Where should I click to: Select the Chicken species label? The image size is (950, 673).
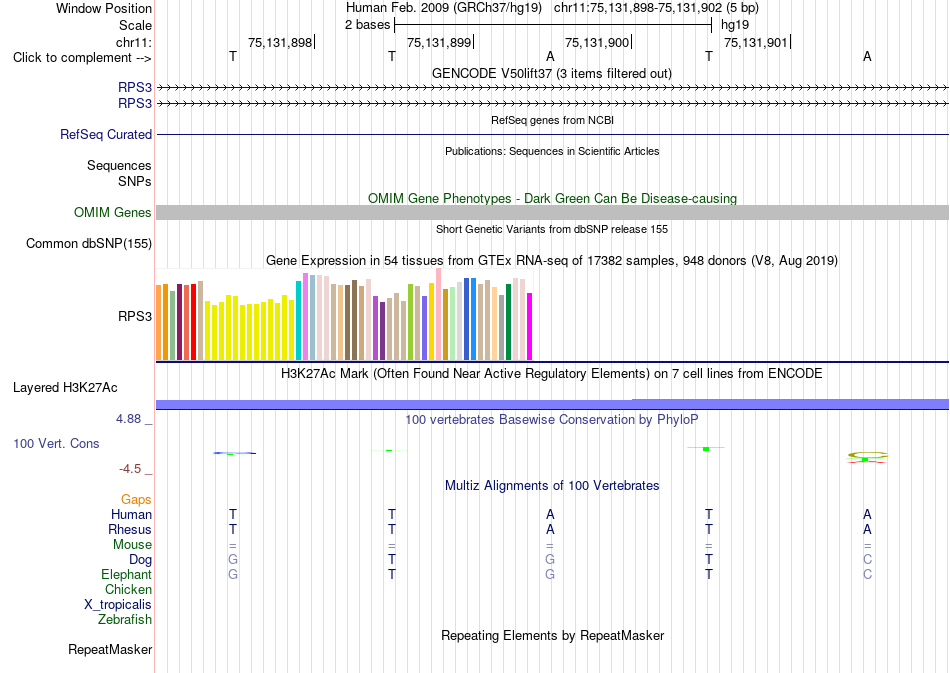(128, 589)
